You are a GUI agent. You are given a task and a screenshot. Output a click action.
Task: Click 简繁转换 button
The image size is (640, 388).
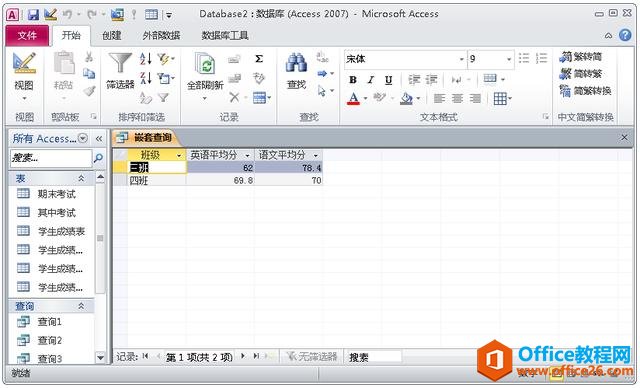click(585, 91)
